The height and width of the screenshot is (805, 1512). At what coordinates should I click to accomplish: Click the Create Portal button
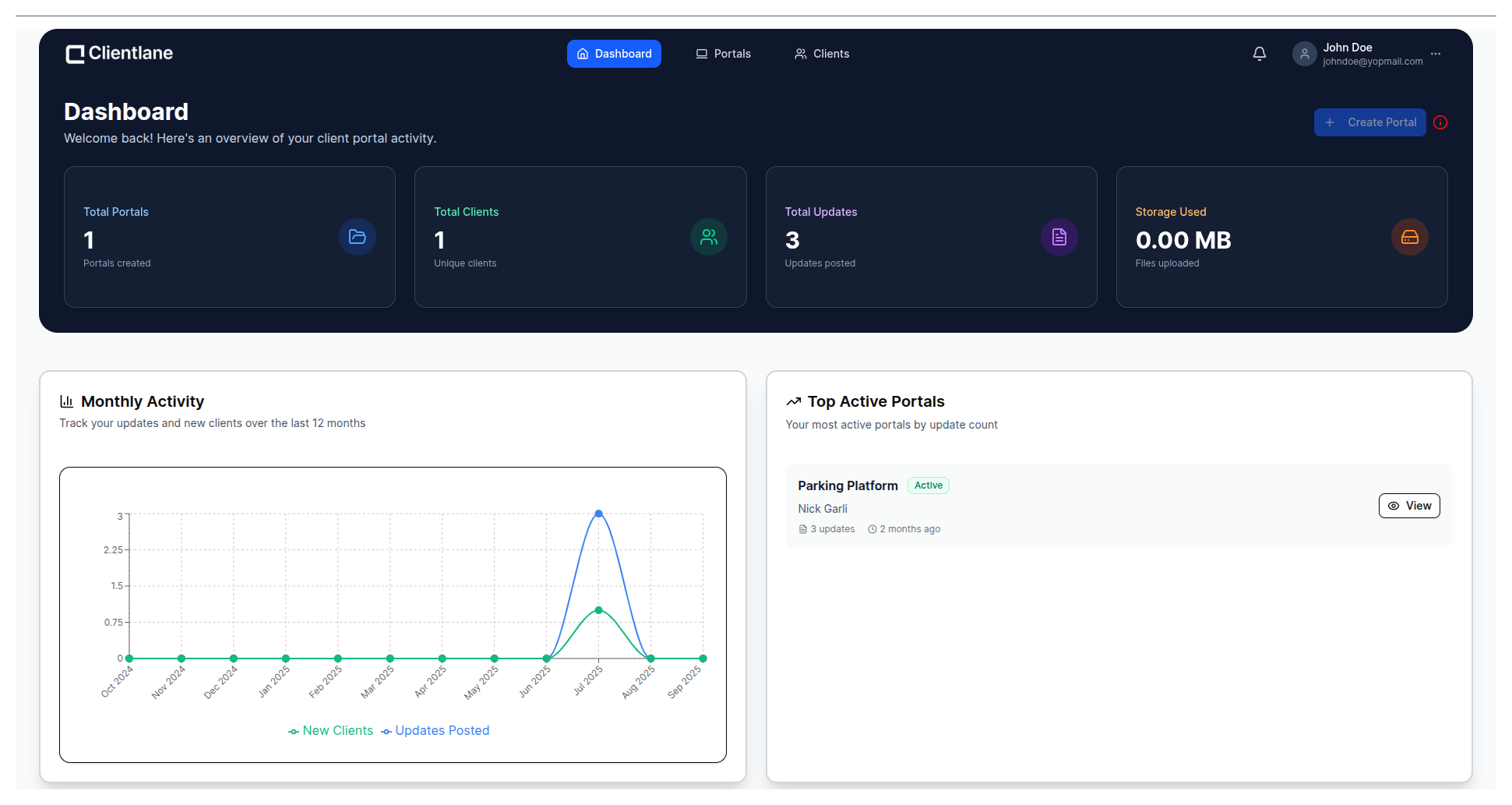coord(1369,122)
